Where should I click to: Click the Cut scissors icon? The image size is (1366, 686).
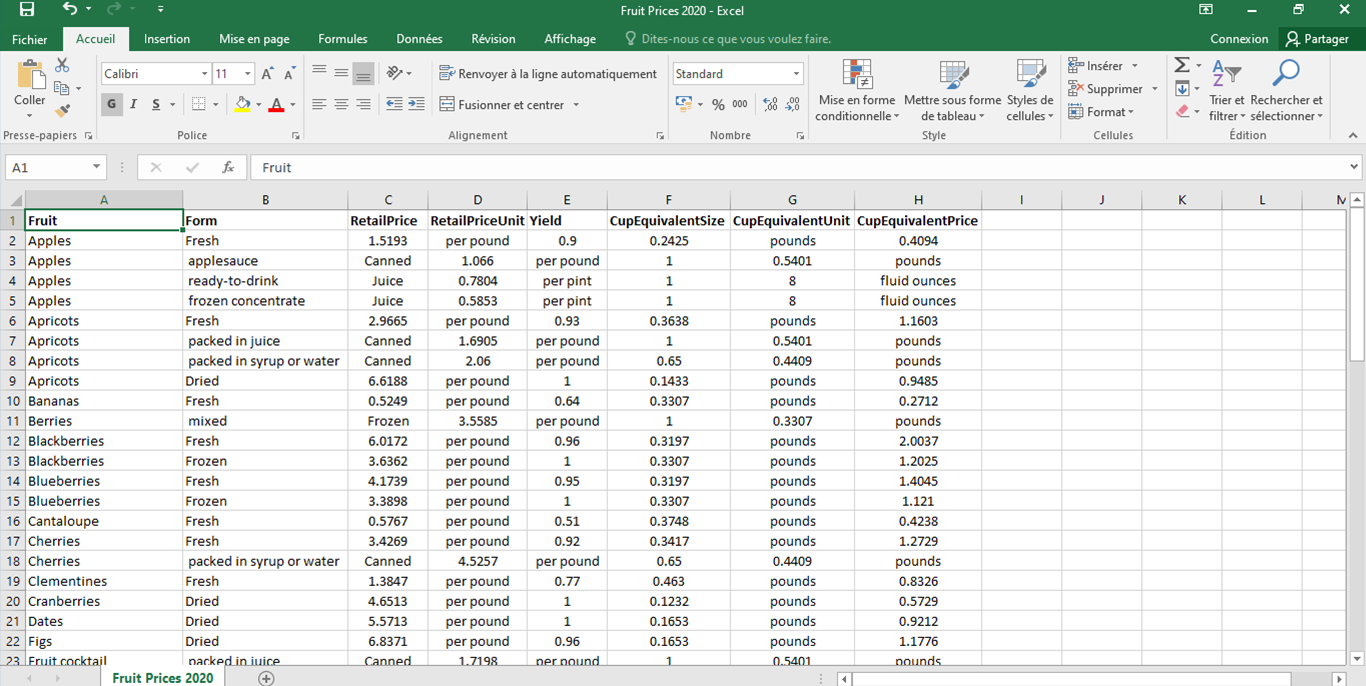tap(62, 66)
